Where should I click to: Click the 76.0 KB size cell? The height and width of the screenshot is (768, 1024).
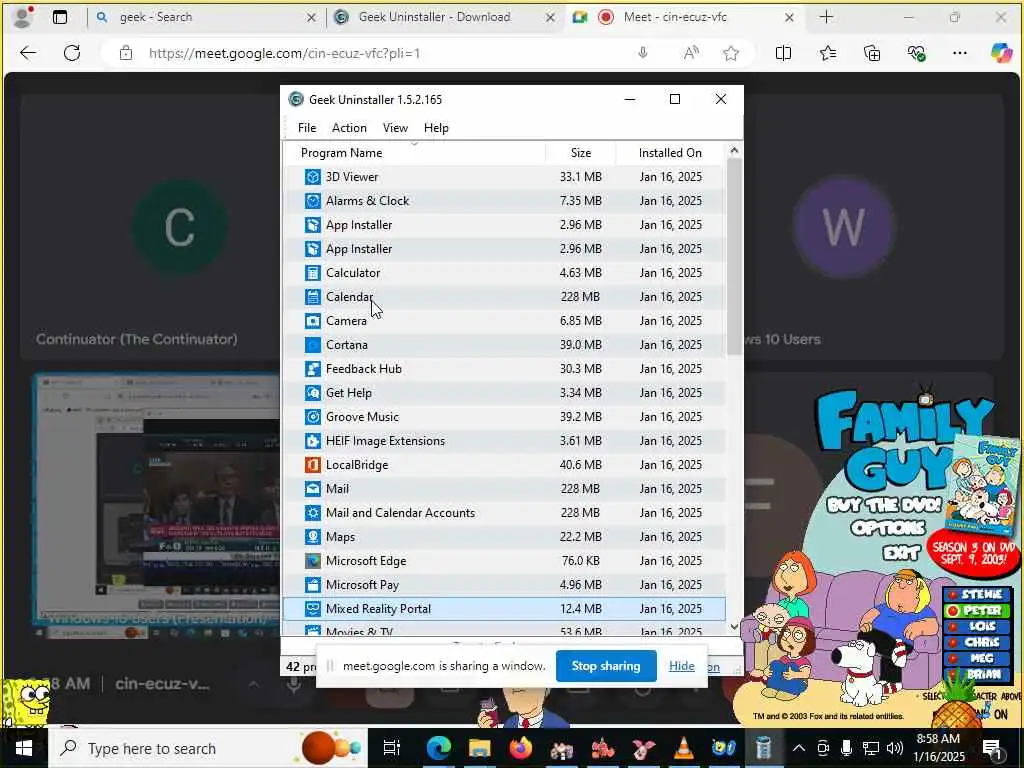click(581, 561)
